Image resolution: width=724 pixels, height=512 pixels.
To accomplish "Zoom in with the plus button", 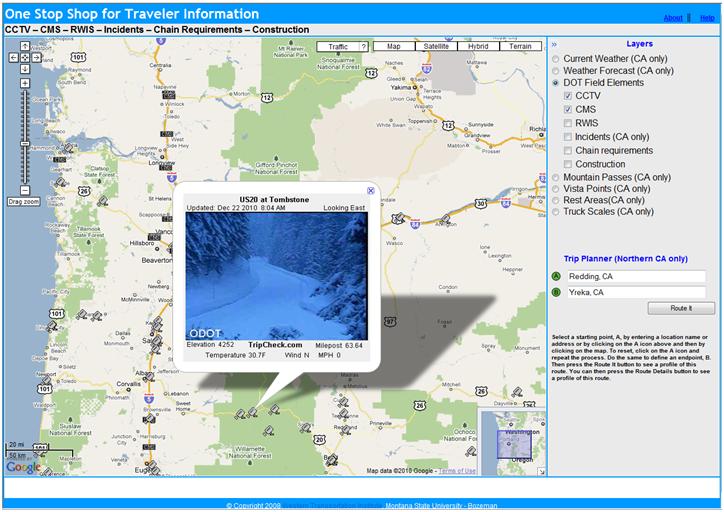I will (25, 84).
